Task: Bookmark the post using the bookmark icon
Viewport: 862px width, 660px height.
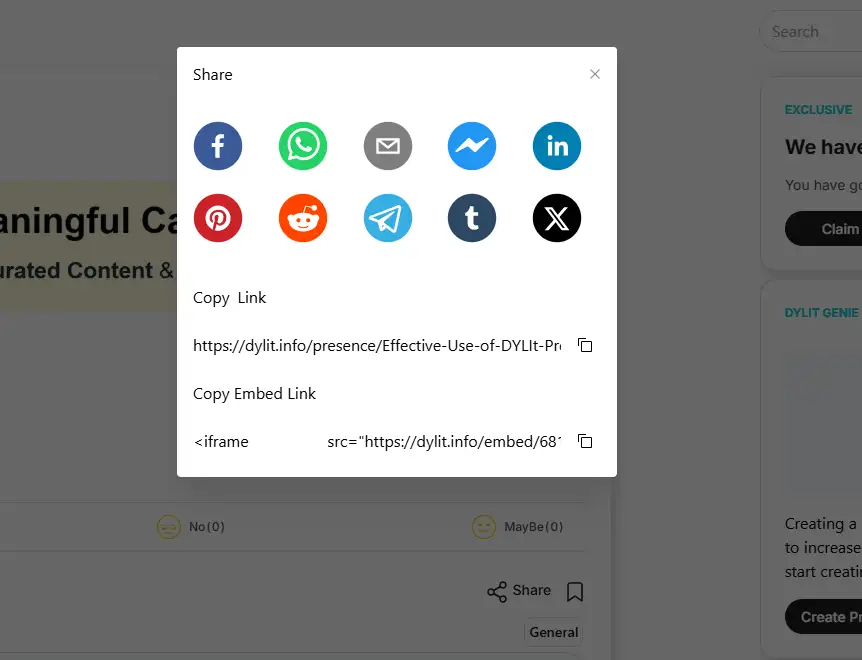Action: (x=575, y=592)
